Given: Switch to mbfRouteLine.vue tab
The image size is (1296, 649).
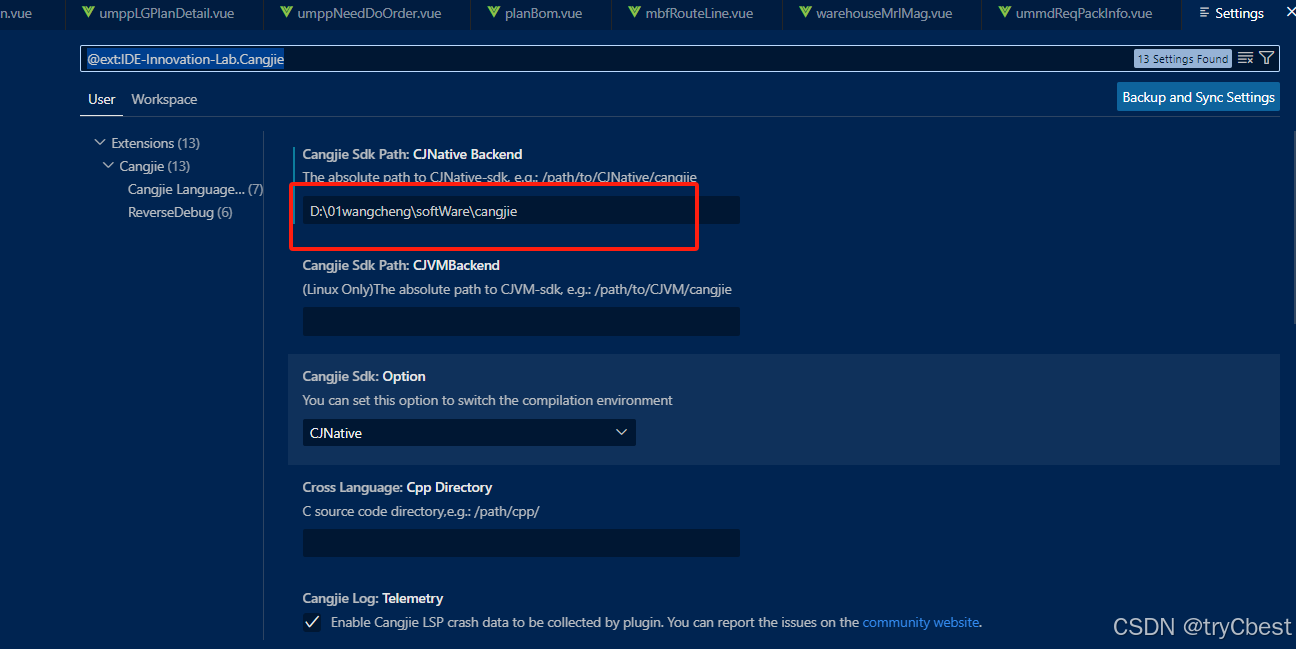Looking at the screenshot, I should point(692,13).
